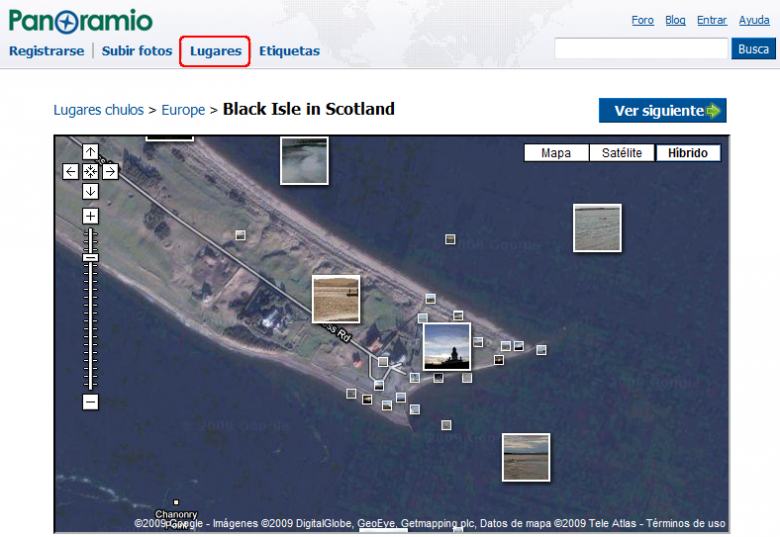Click small photo marker on golf course
The height and width of the screenshot is (537, 780).
240,235
